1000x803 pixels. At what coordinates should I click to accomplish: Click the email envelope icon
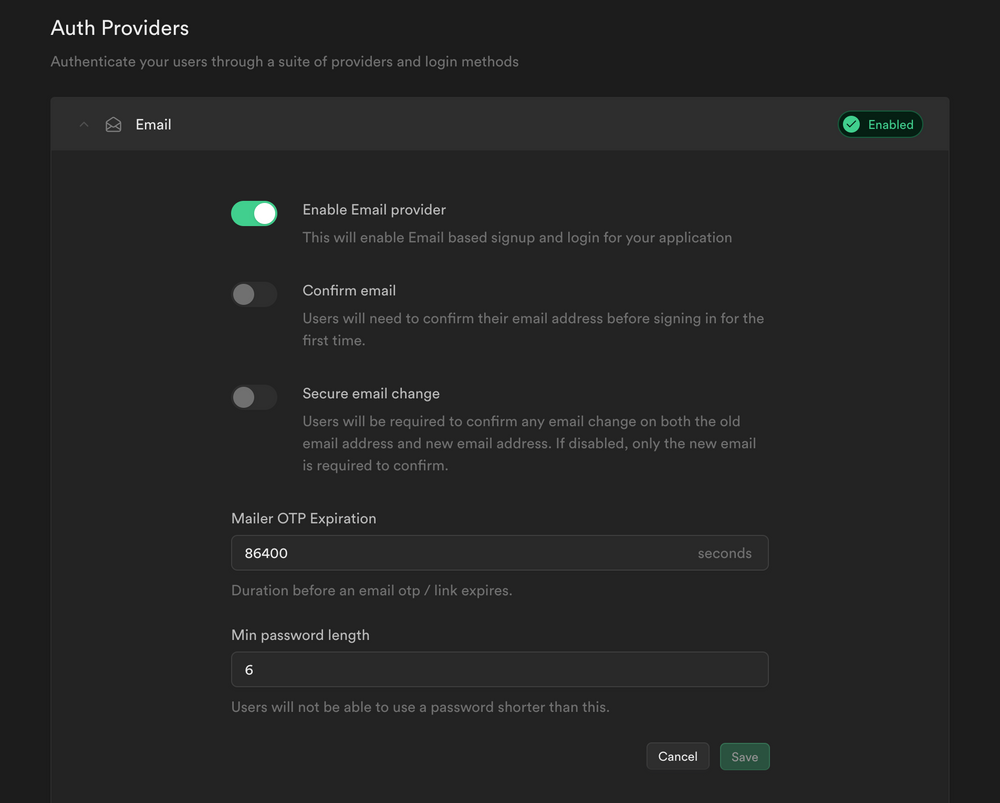113,124
